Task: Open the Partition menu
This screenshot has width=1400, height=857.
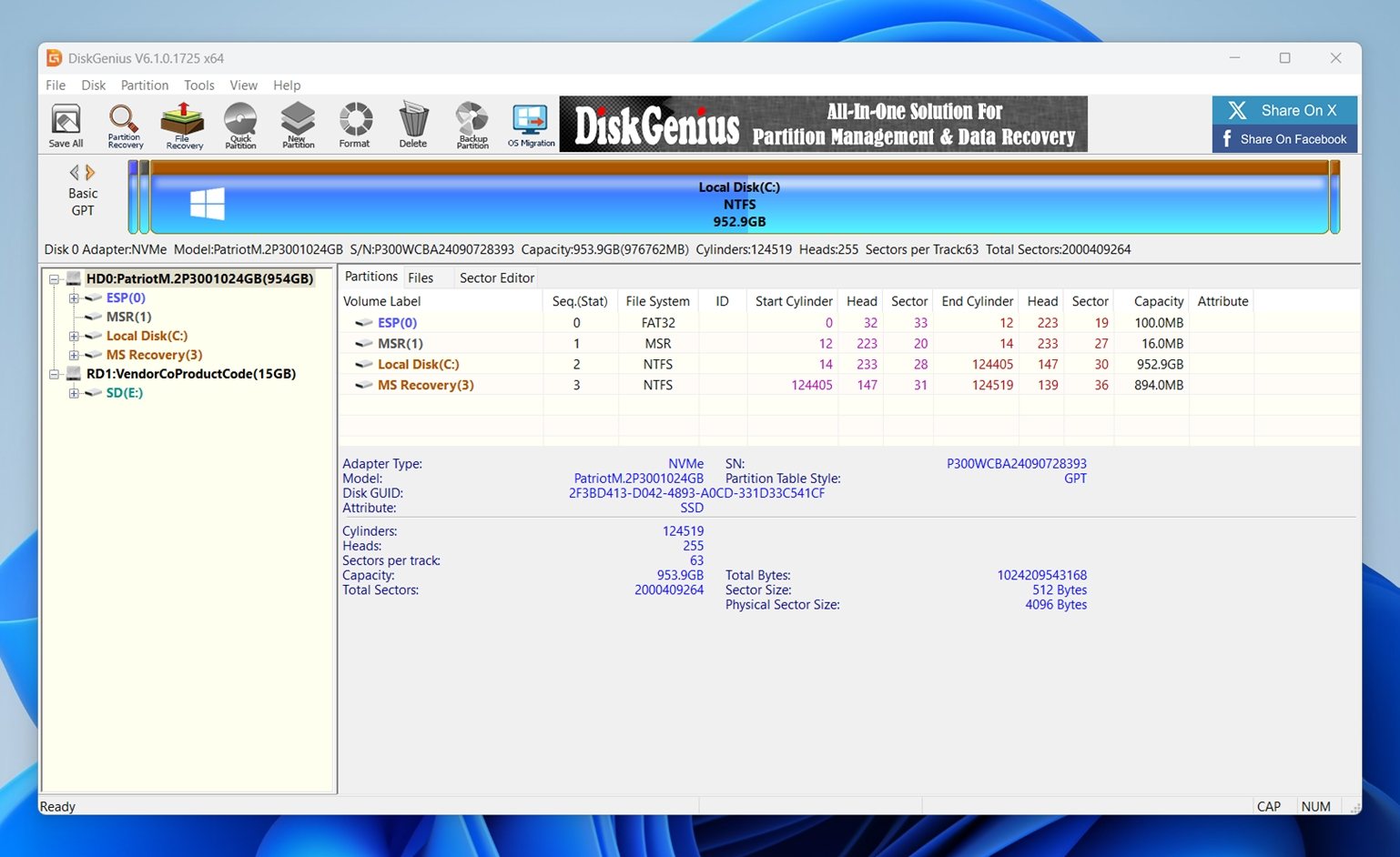Action: (144, 85)
